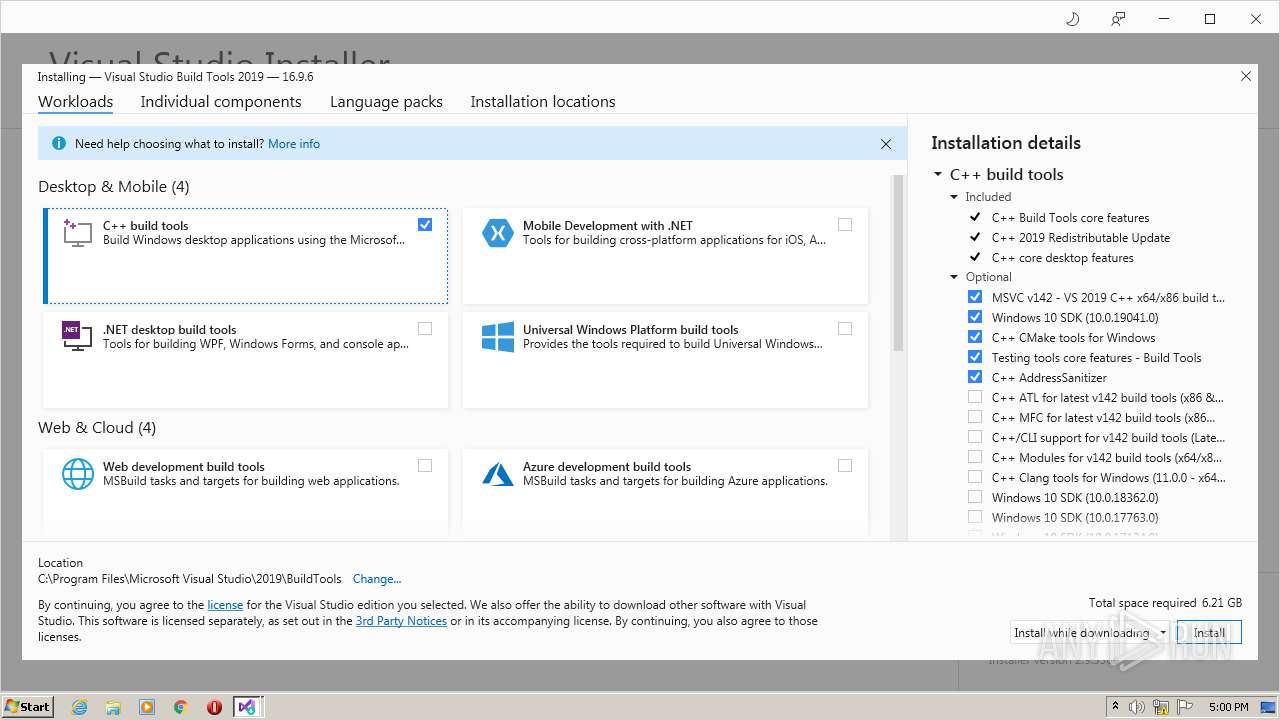The image size is (1280, 720).
Task: Click the Change... location link
Action: coord(377,579)
